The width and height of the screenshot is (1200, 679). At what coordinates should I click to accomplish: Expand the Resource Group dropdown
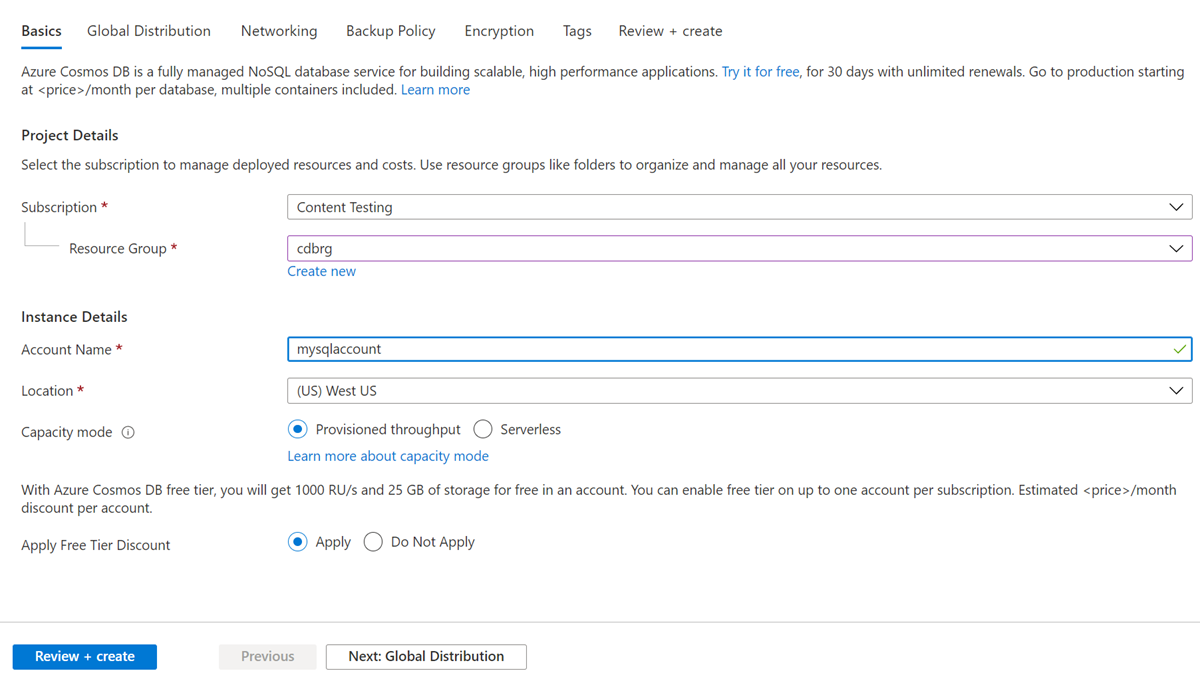(x=739, y=248)
